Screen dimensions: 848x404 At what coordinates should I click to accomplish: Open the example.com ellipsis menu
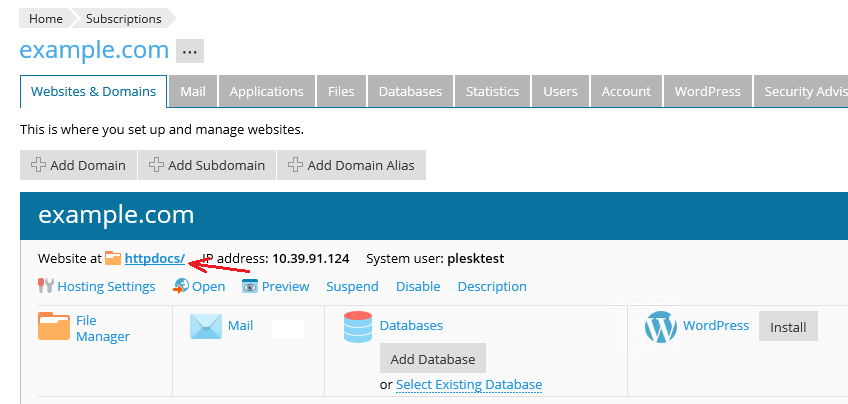[x=190, y=51]
